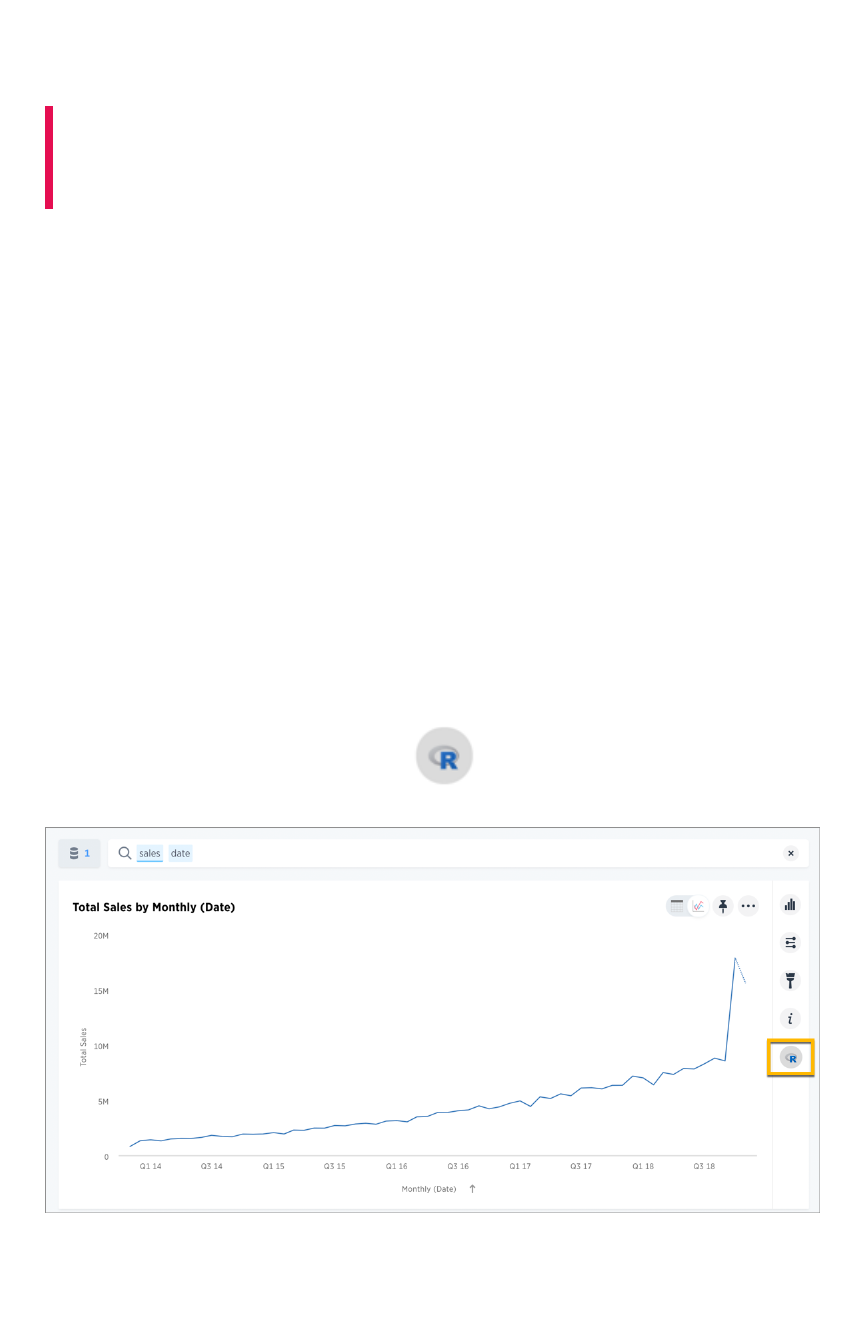The height and width of the screenshot is (1344, 864).
Task: Click the search magnifier icon
Action: point(125,853)
